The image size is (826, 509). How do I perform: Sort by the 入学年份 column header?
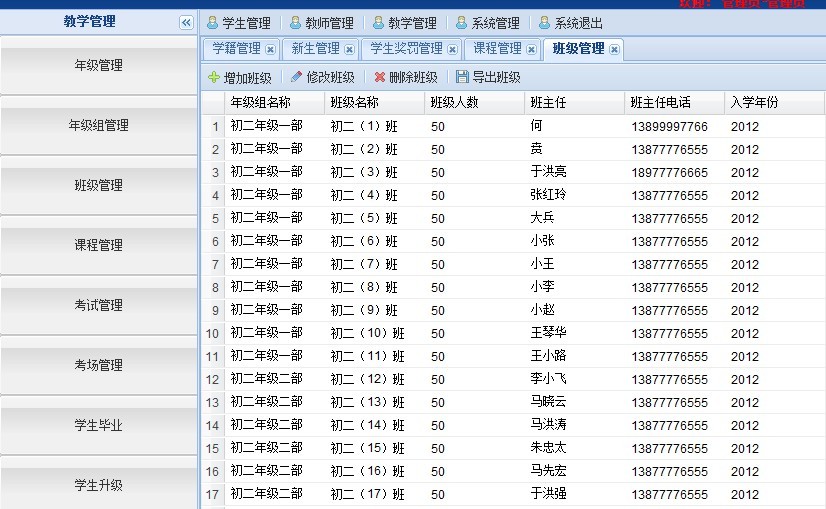(x=774, y=102)
